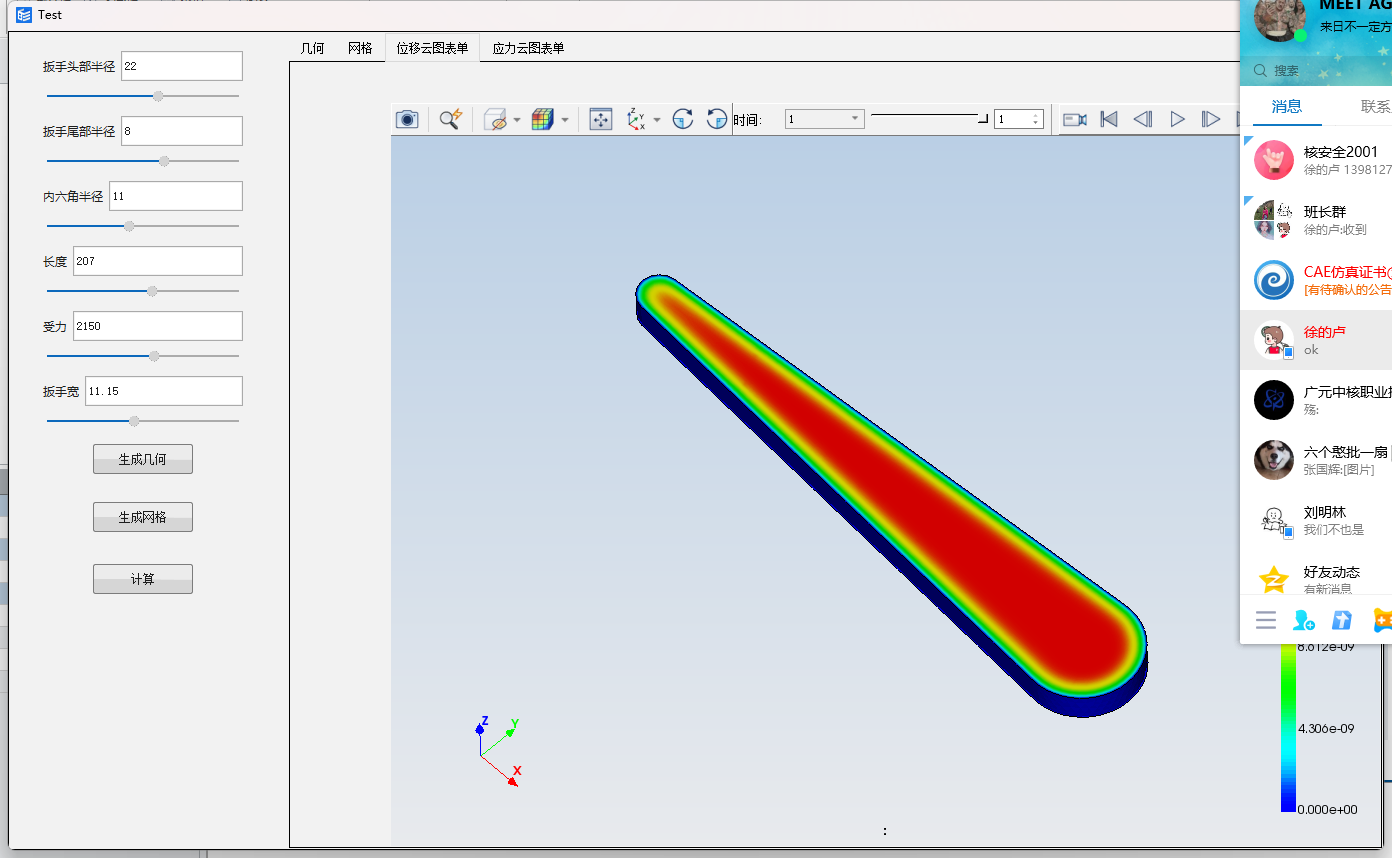Click the time frame spinner box

click(1019, 119)
